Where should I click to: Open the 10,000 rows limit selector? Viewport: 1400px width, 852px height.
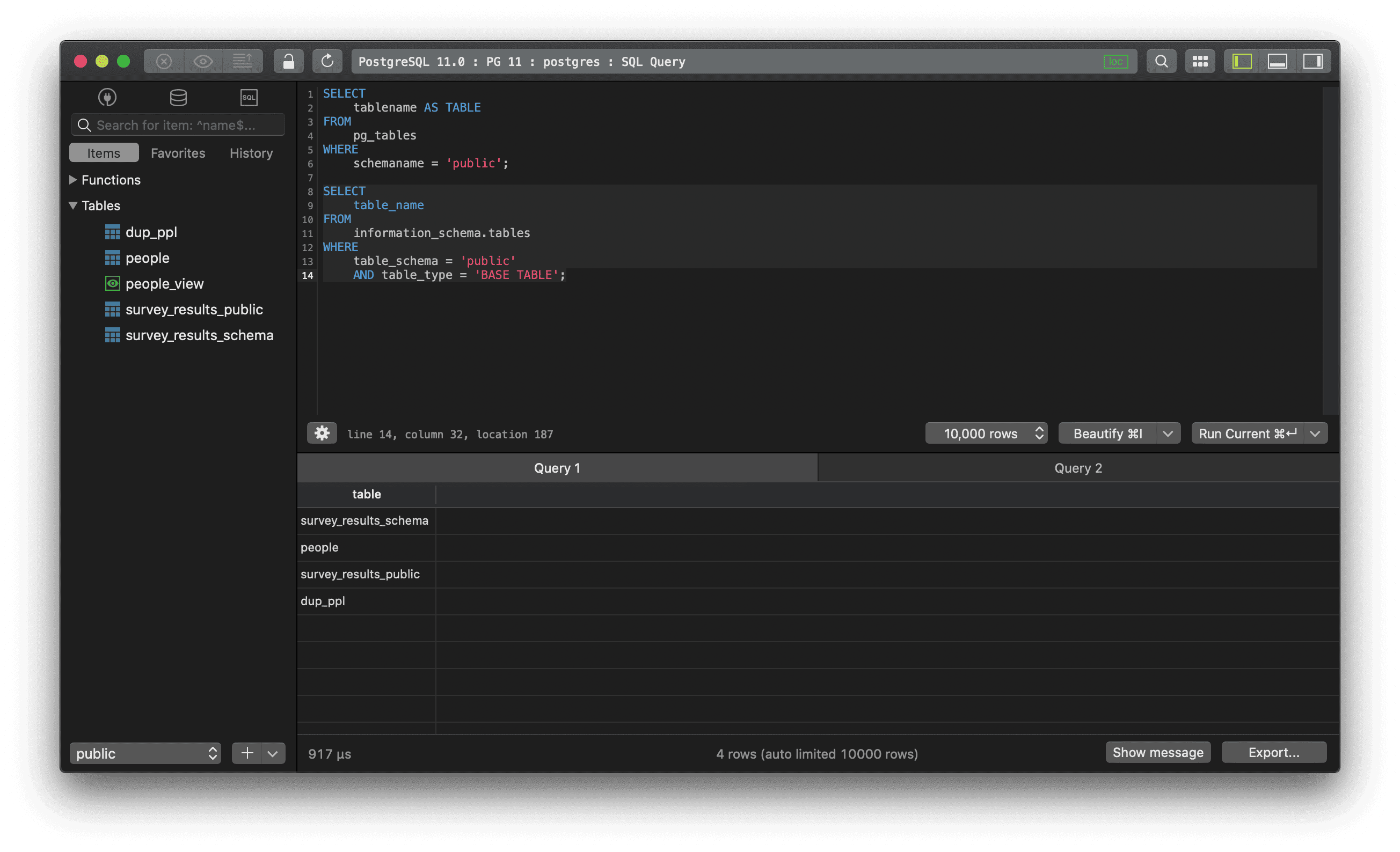[x=986, y=434]
